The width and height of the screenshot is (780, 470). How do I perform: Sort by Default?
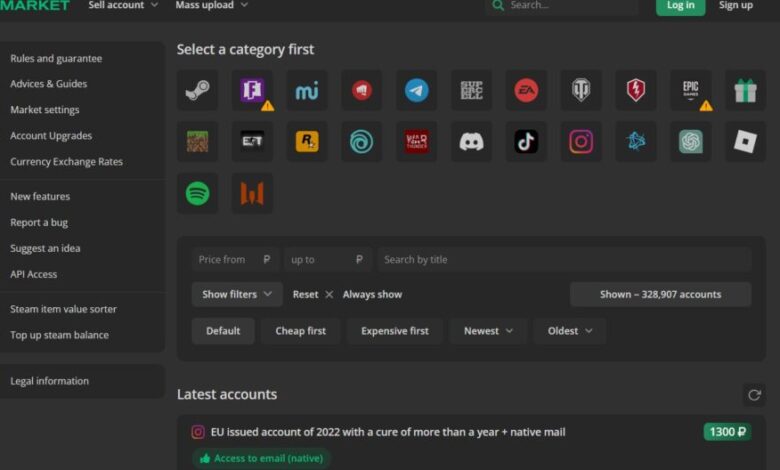(223, 331)
